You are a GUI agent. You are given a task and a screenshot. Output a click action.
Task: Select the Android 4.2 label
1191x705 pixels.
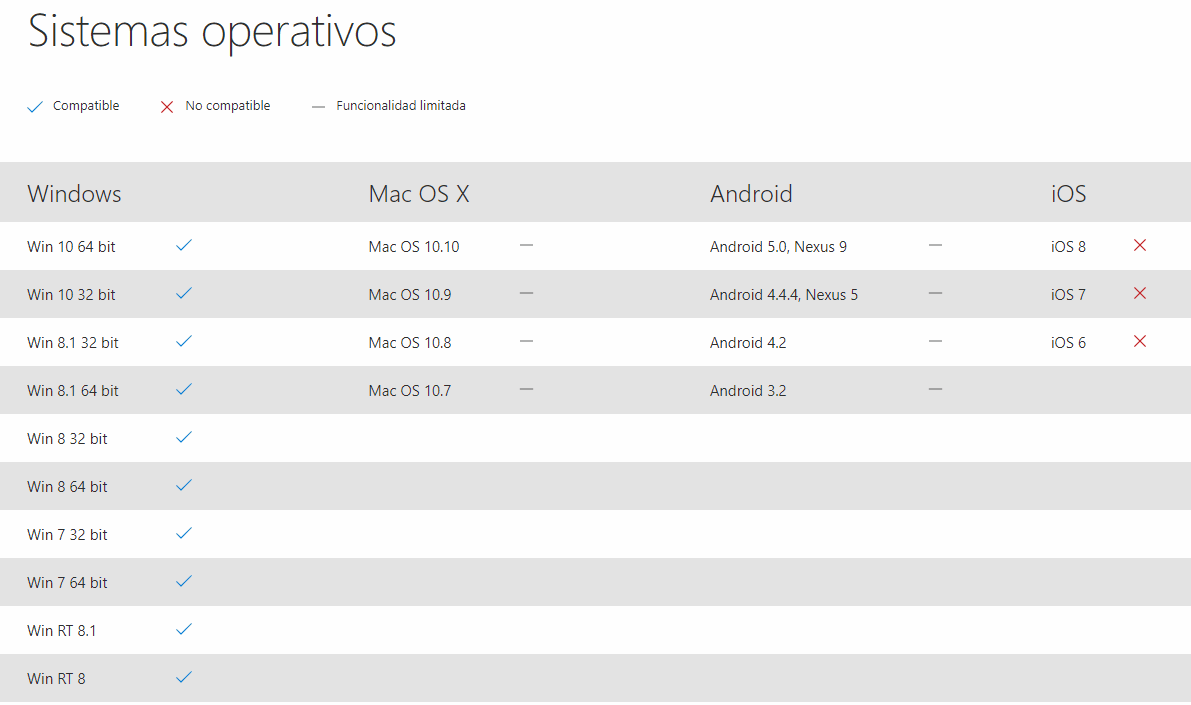tap(748, 343)
